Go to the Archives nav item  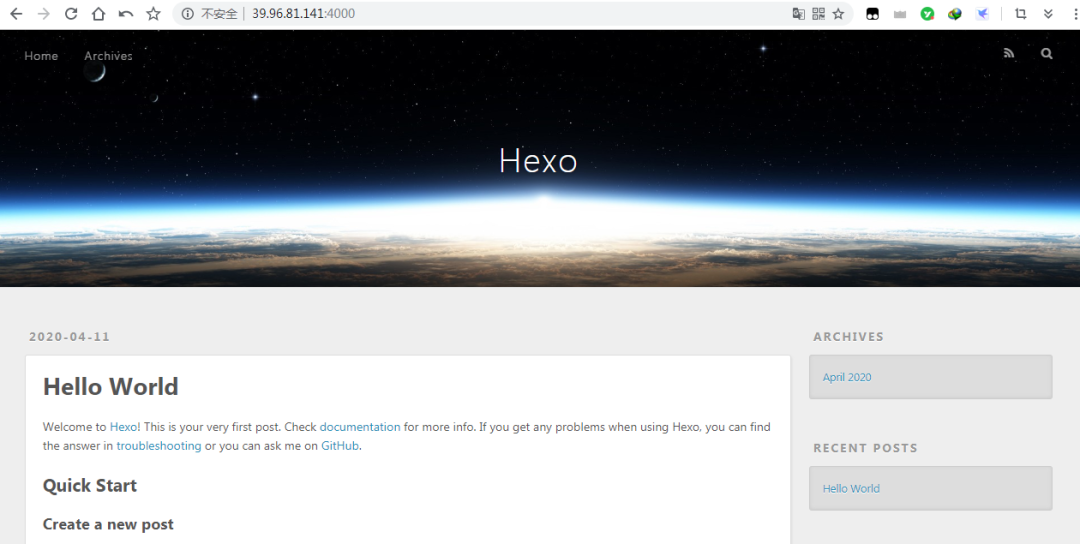pos(108,56)
